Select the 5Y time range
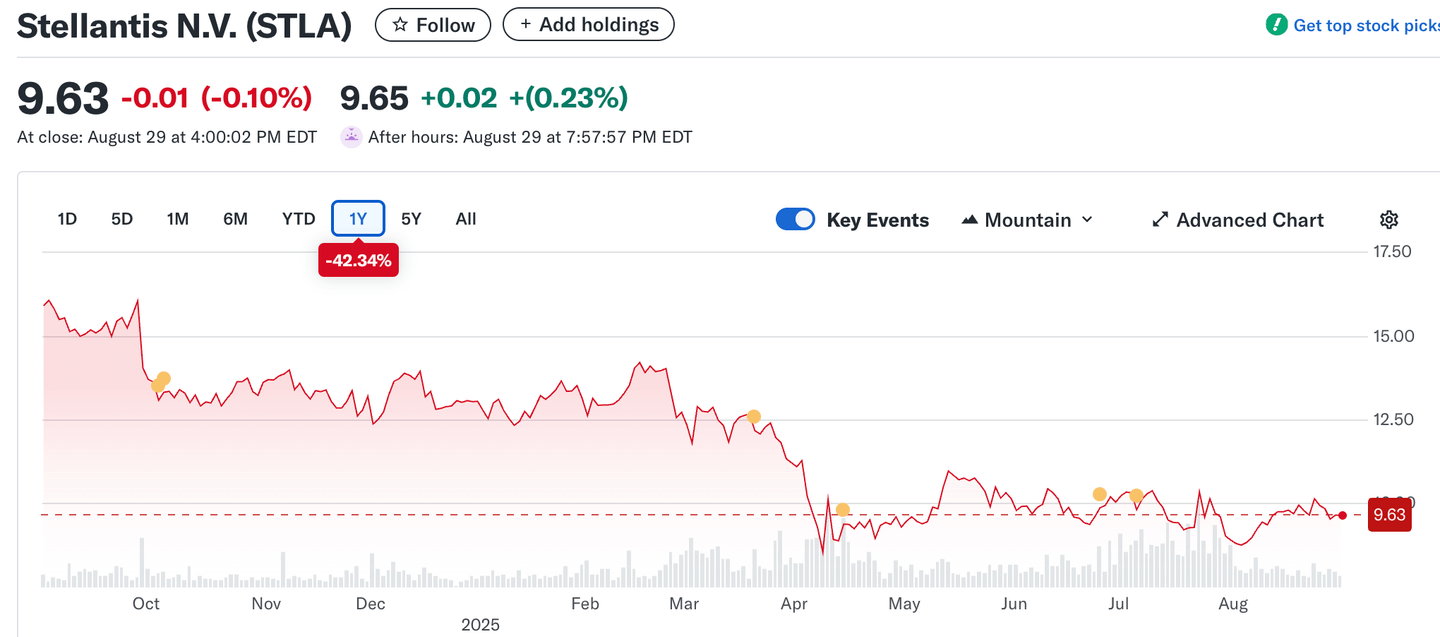 tap(411, 219)
